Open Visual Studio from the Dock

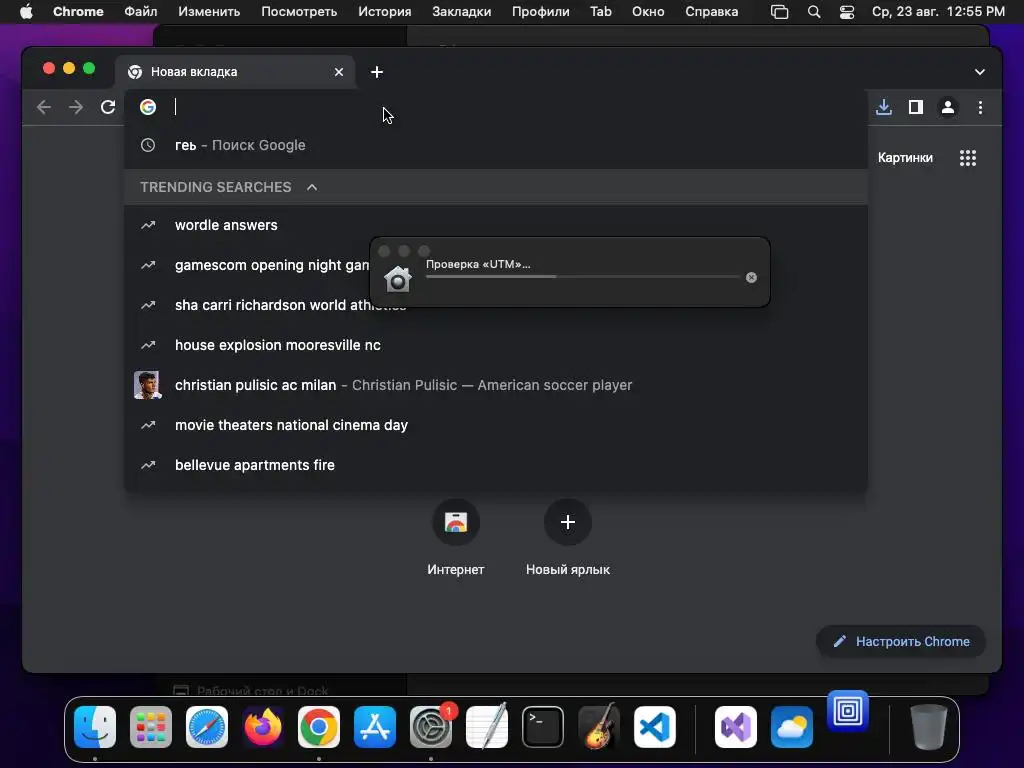(x=736, y=727)
